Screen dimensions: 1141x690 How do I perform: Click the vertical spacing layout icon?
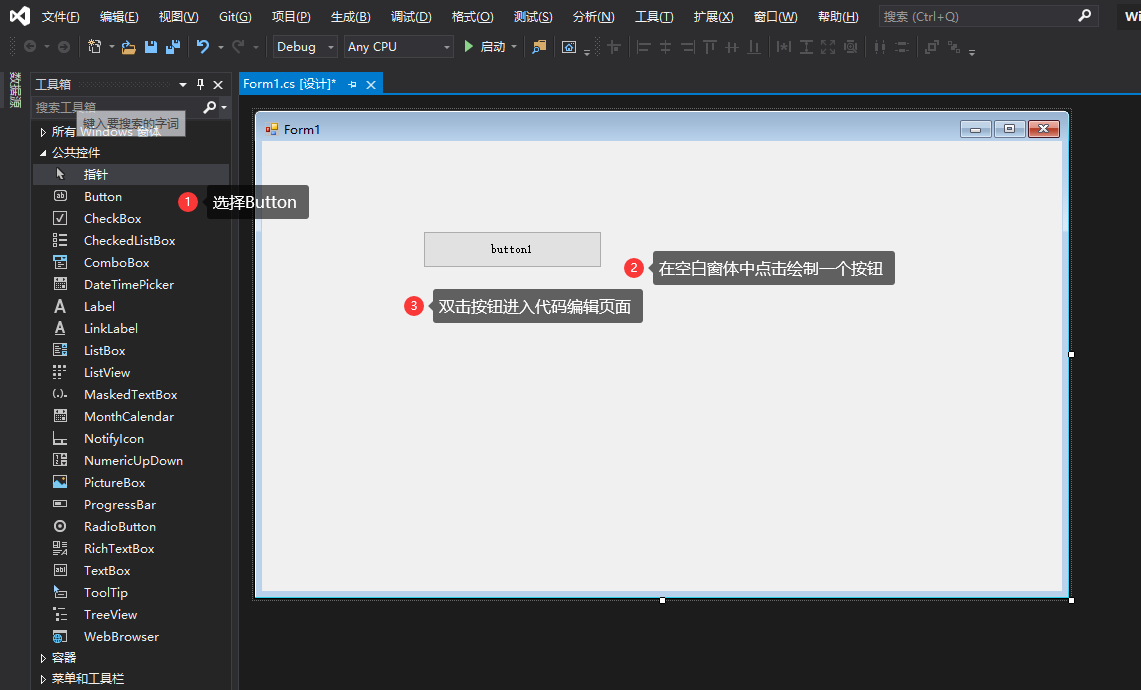(902, 47)
